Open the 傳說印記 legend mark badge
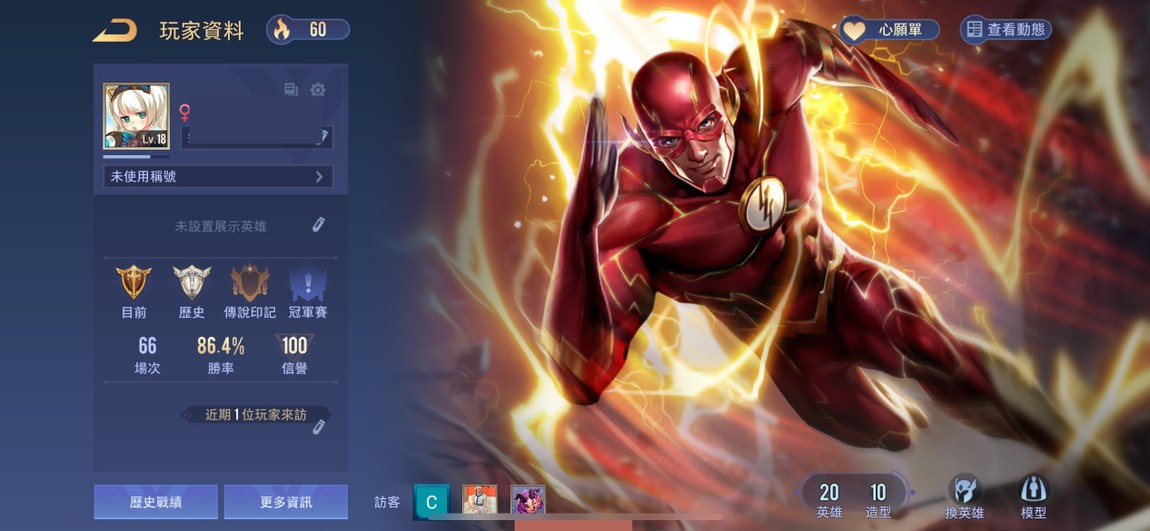The image size is (1150, 531). pos(250,292)
